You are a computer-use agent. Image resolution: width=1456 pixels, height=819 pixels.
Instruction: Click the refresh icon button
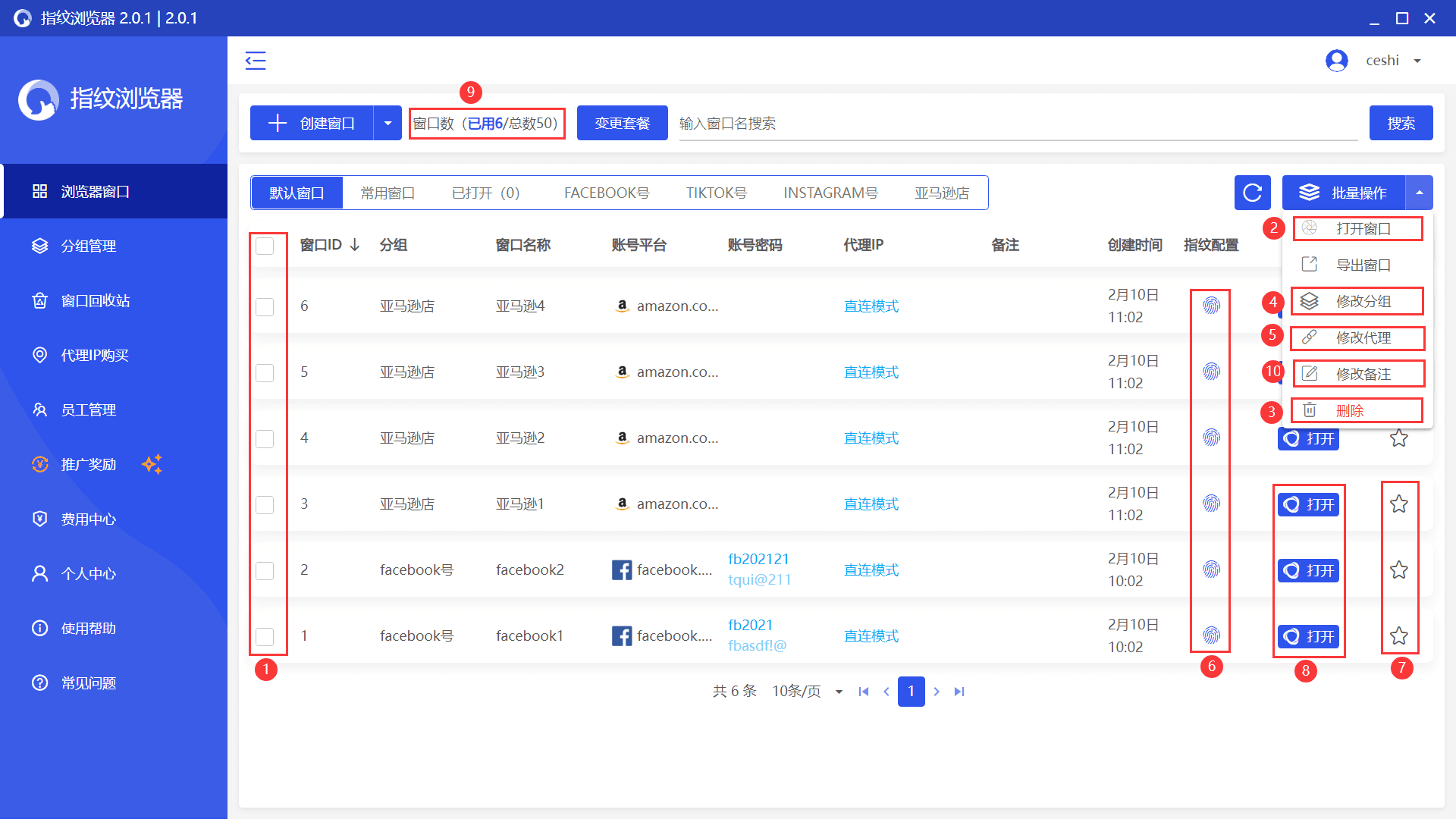1252,193
